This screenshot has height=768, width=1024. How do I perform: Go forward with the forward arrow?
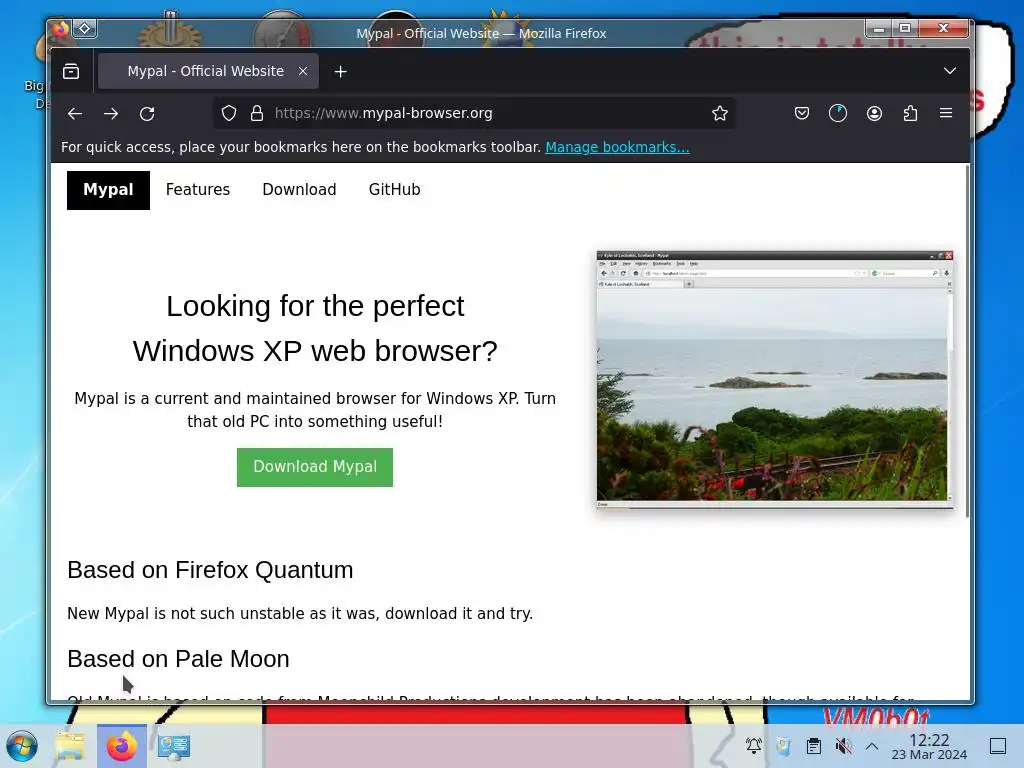[x=111, y=114]
